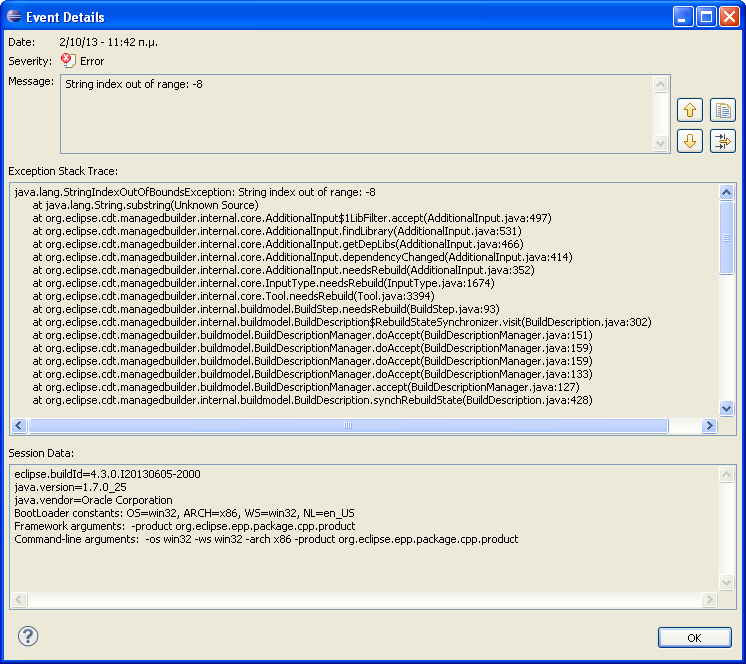The height and width of the screenshot is (664, 746).
Task: Click the Session Data label
Action: coord(41,453)
